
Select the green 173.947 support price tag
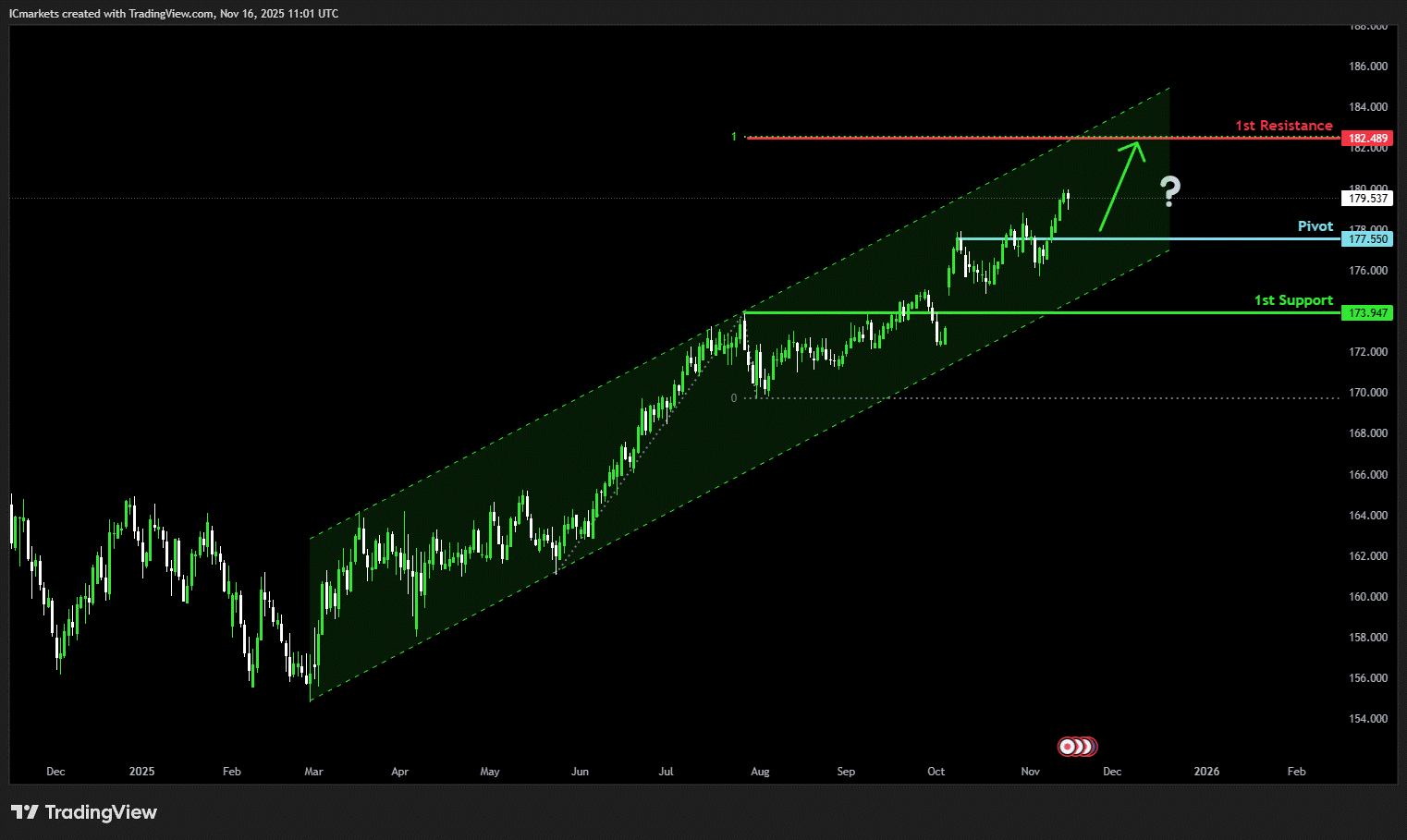[x=1367, y=313]
